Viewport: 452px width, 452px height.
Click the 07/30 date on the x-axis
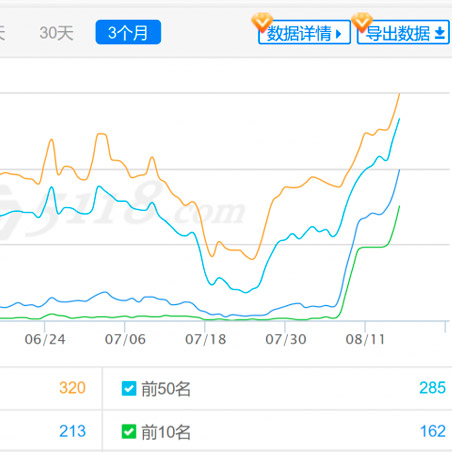click(x=286, y=339)
